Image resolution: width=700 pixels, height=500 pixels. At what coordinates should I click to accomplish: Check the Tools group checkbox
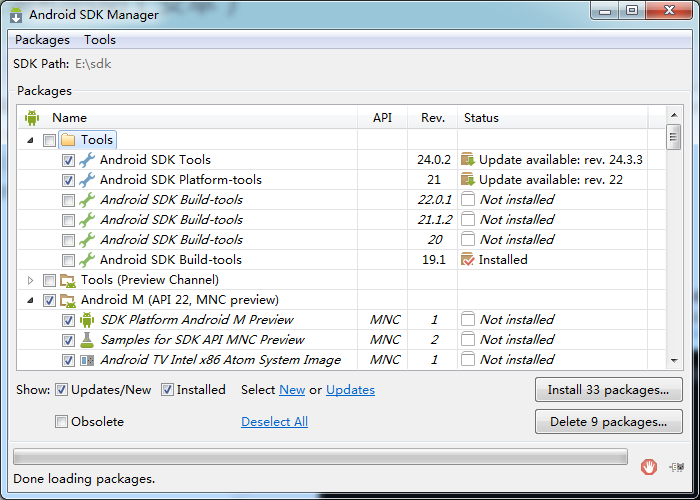49,141
